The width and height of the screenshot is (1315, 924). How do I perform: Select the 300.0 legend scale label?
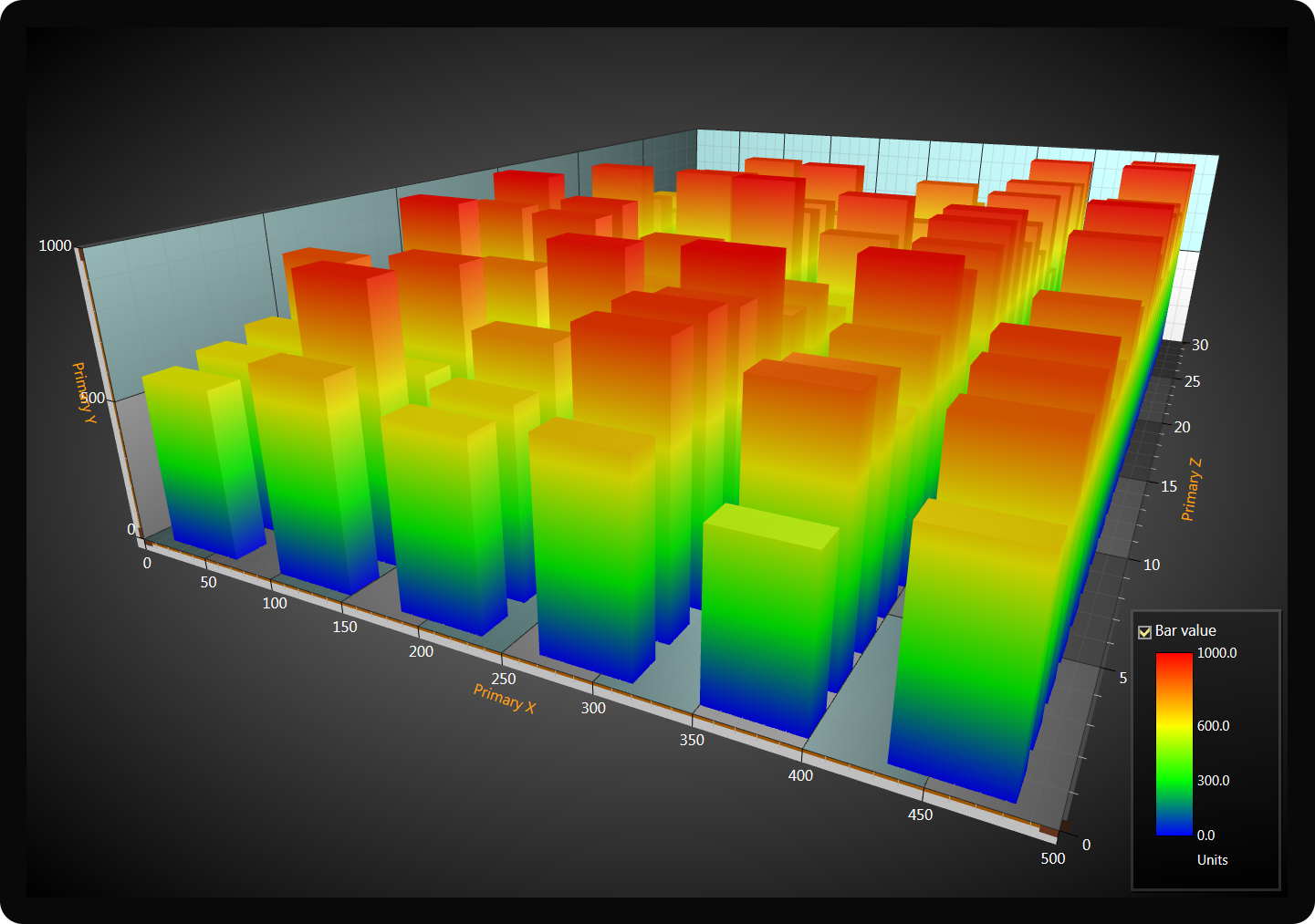(1213, 781)
